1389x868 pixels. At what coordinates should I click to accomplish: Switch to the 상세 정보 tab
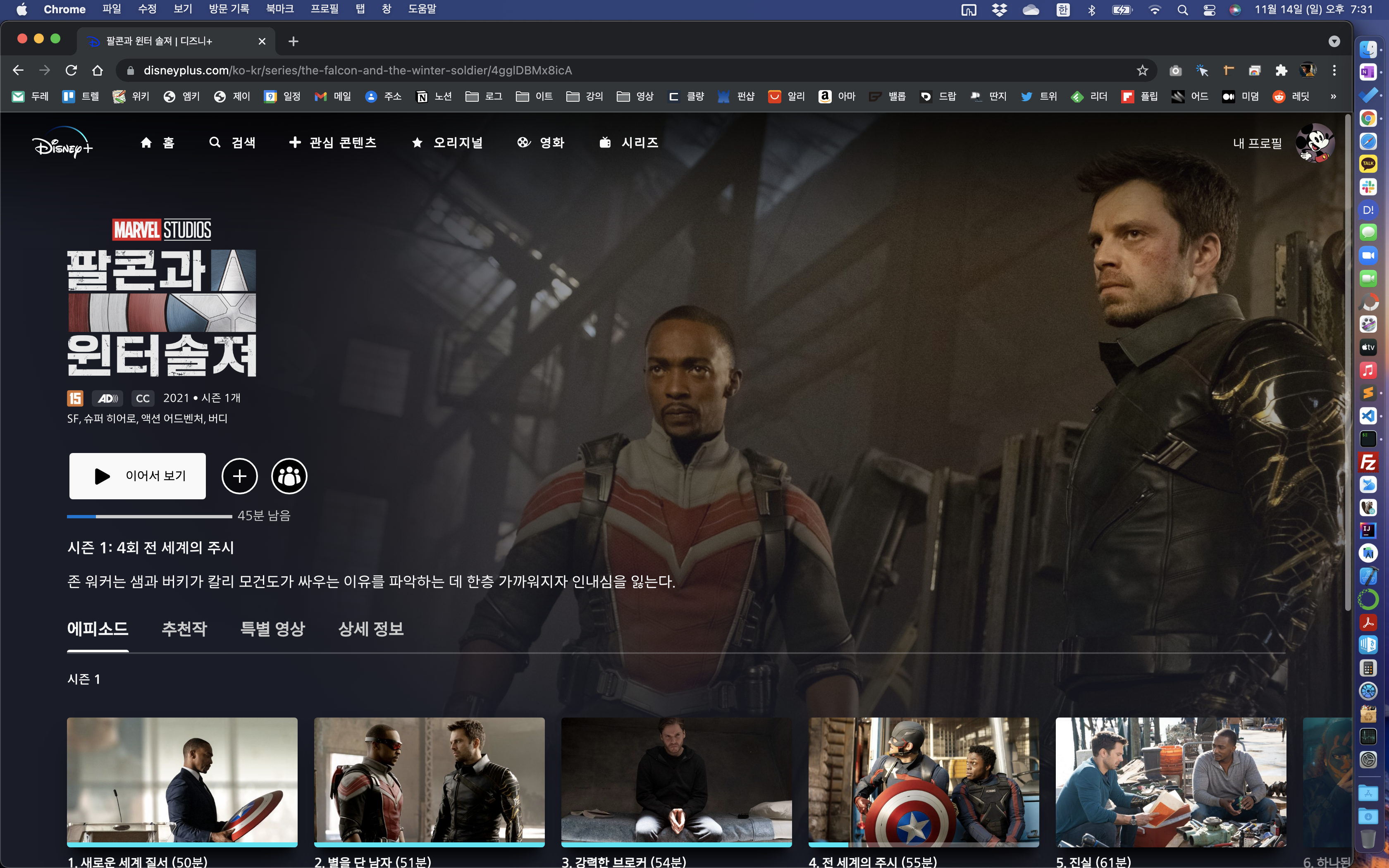pos(371,629)
